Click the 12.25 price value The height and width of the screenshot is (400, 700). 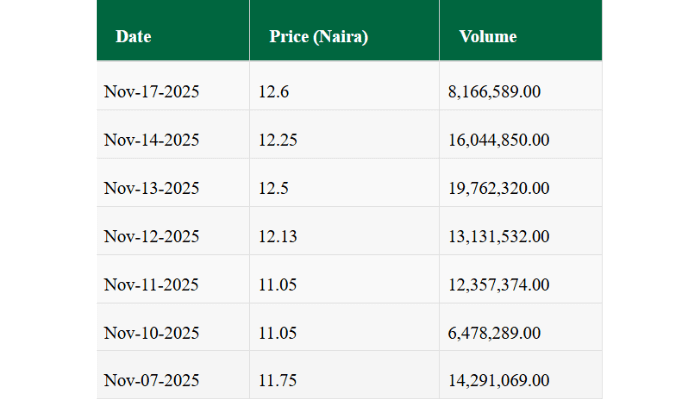pyautogui.click(x=277, y=140)
